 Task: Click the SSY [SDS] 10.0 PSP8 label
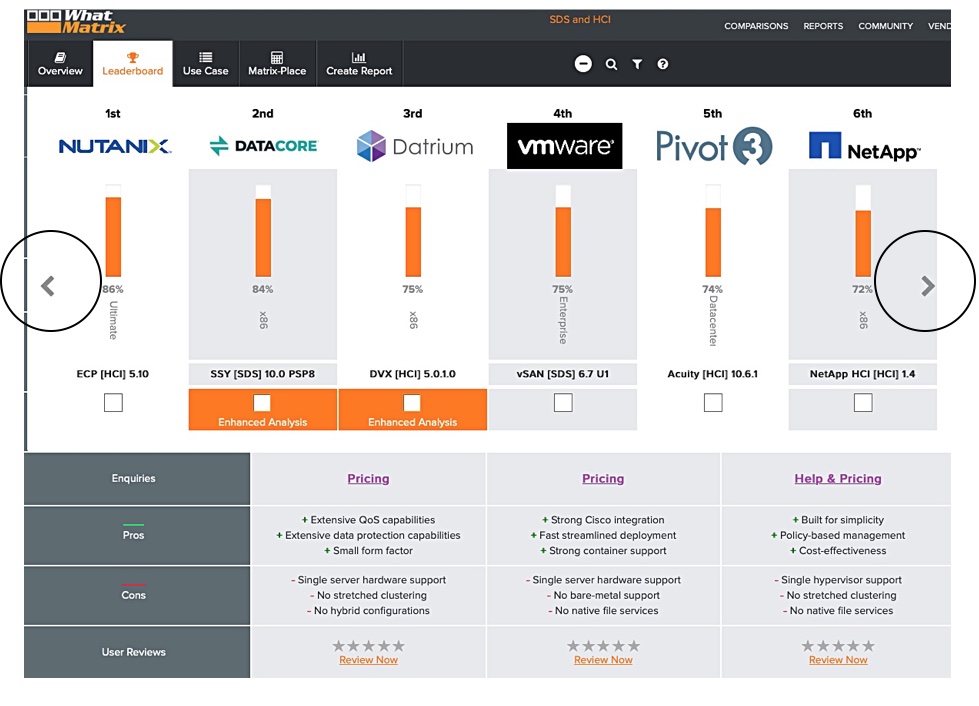pos(263,374)
